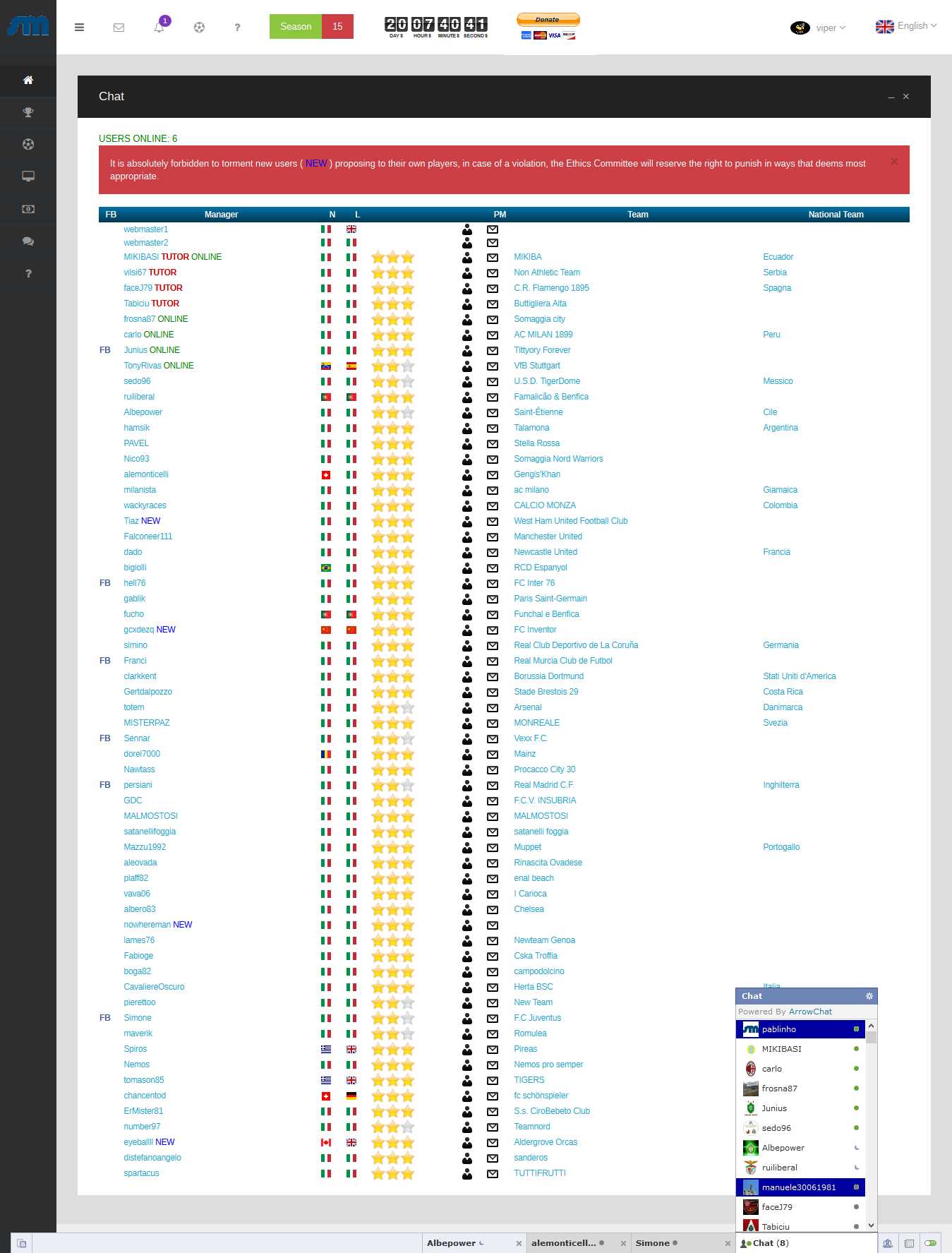This screenshot has height=1253, width=952.
Task: Click the pop-out icon at bottom-left bar
Action: (22, 1243)
